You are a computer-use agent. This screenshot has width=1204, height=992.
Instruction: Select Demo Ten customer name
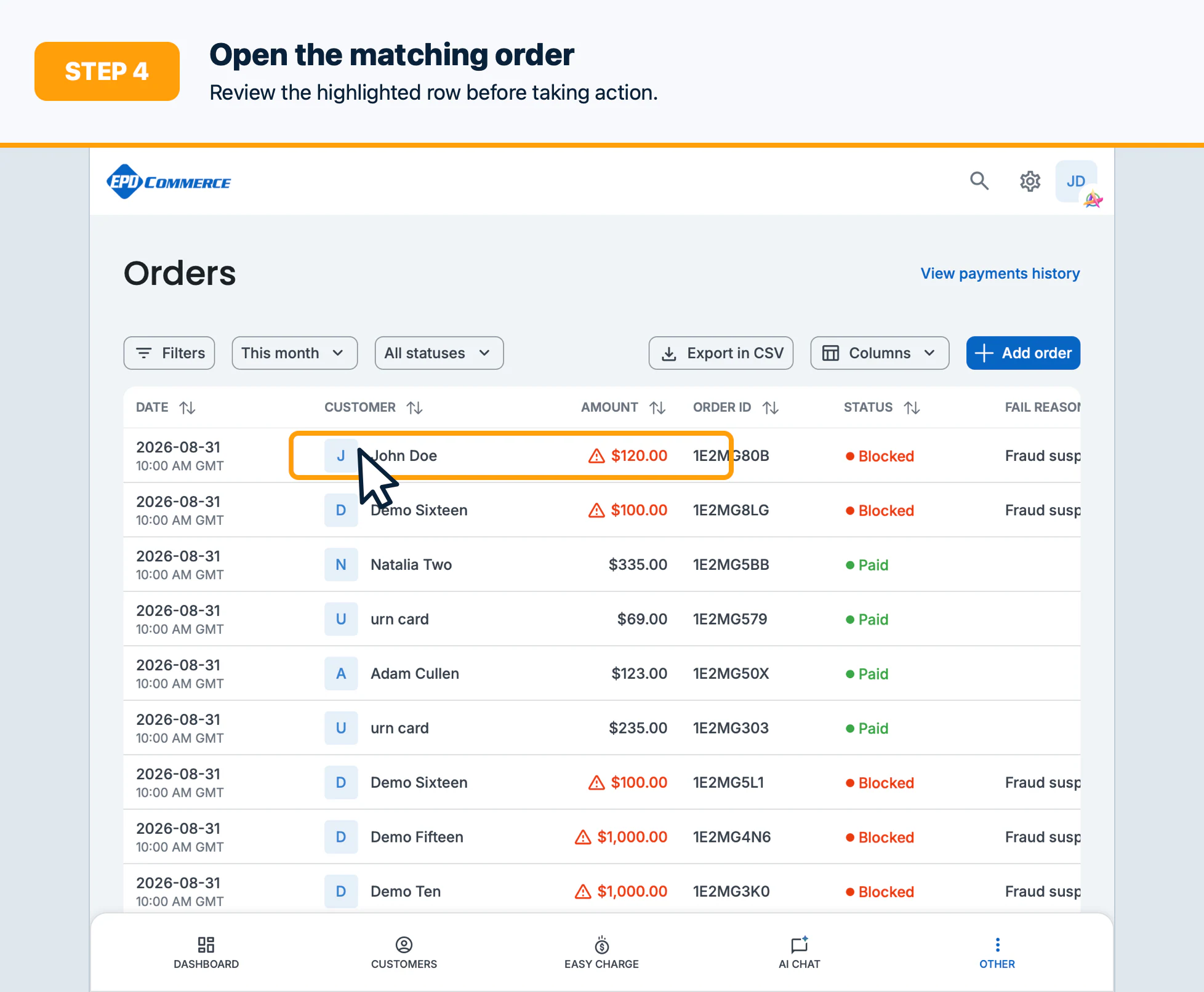click(406, 892)
